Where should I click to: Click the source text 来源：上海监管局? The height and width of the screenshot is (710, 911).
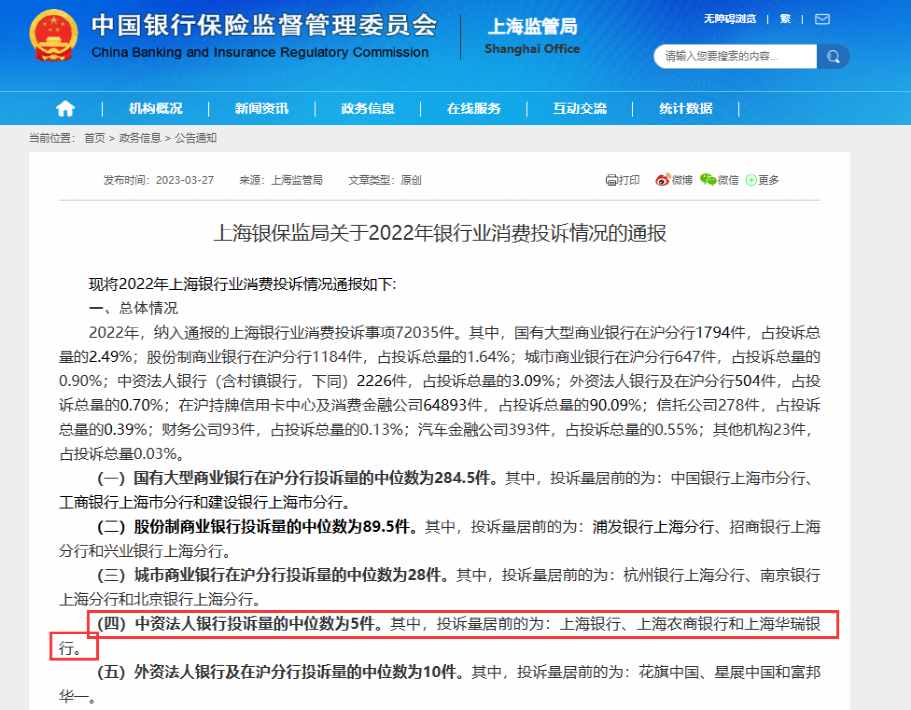[x=281, y=180]
